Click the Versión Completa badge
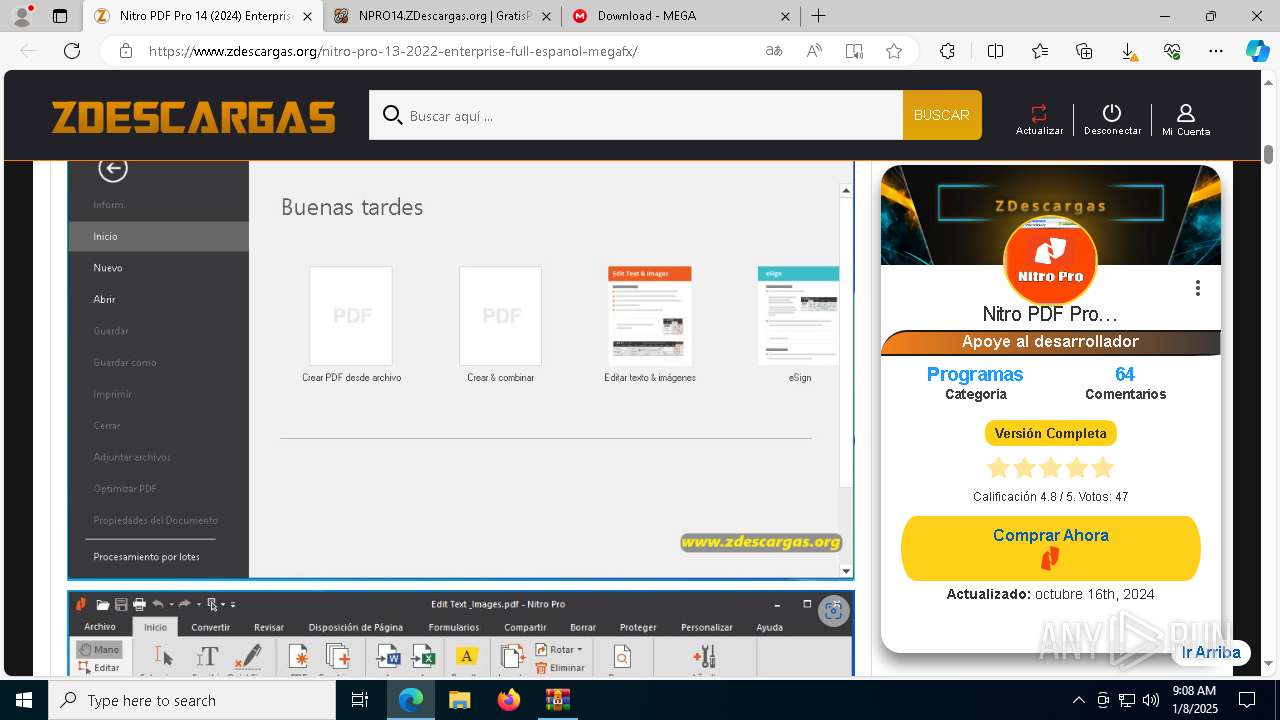This screenshot has height=720, width=1280. (1050, 433)
